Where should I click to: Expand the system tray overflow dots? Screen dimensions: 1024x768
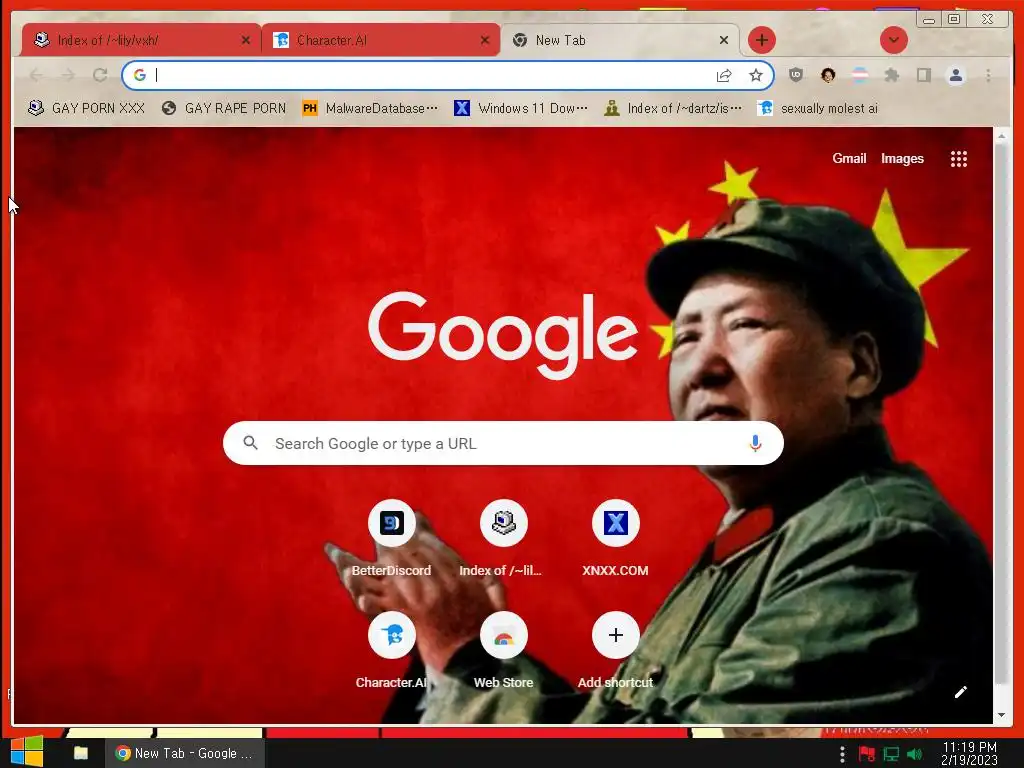tap(842, 754)
